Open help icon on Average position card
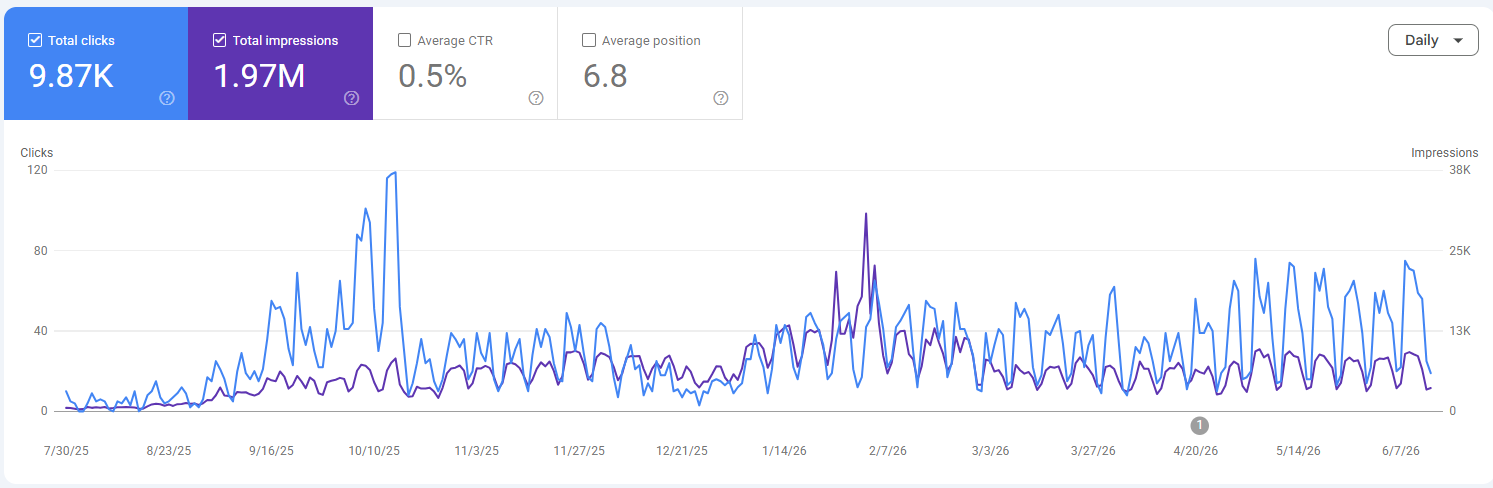 click(721, 98)
